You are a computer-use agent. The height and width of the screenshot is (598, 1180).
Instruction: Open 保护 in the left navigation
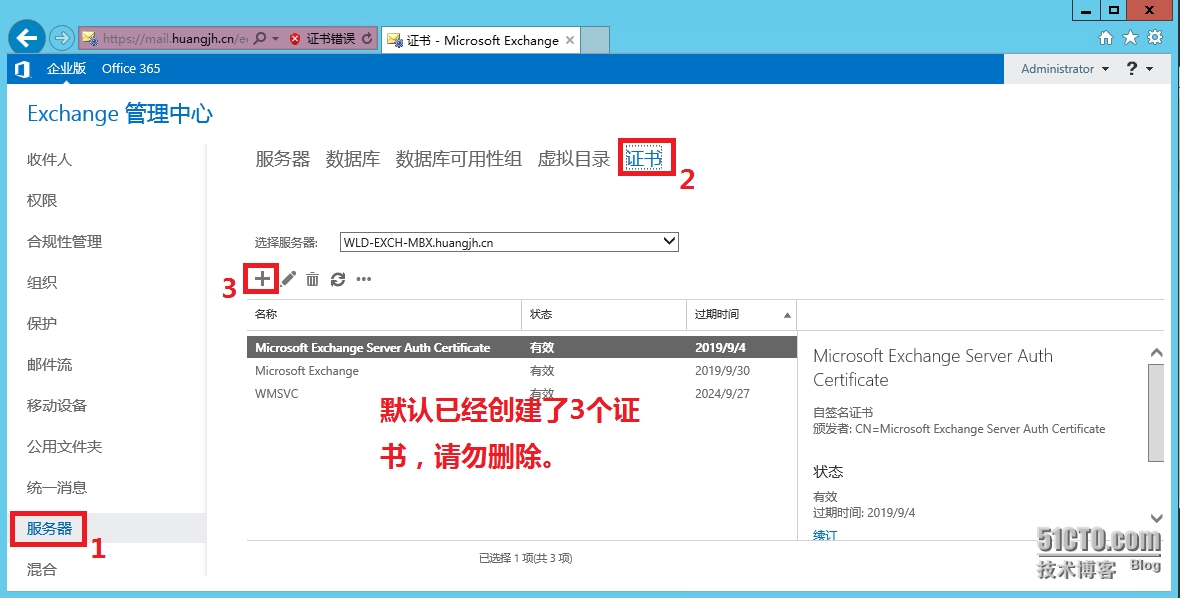(42, 323)
